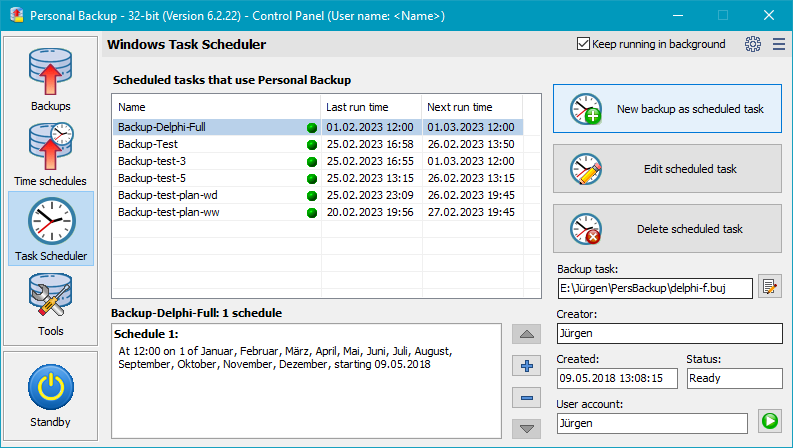
Task: Remove schedule with the minus button
Action: pyautogui.click(x=526, y=398)
